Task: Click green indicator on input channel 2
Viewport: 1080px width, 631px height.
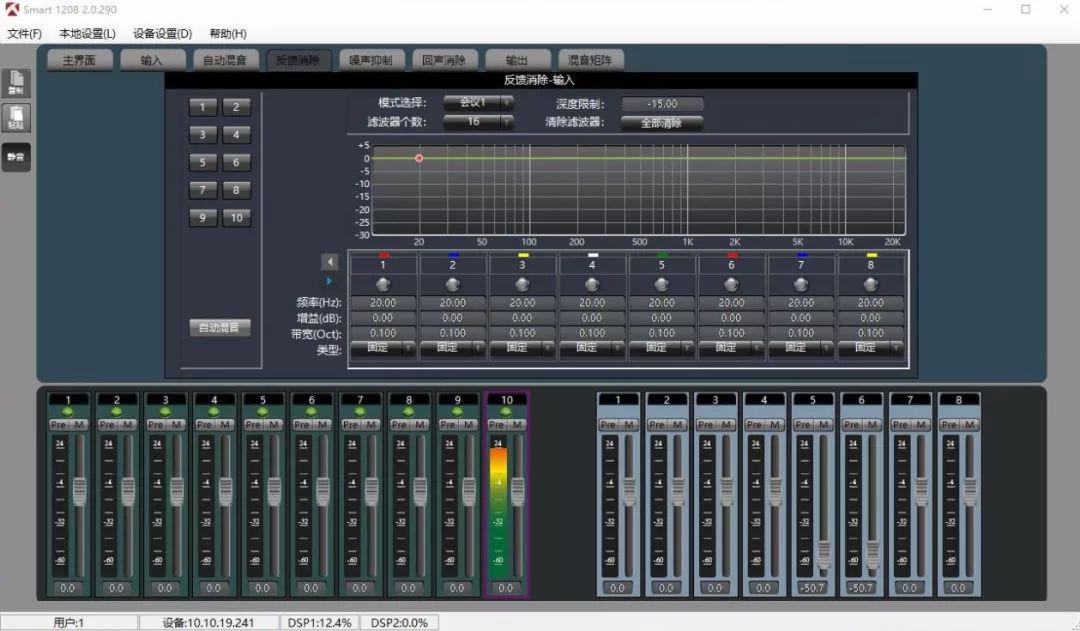Action: click(116, 412)
